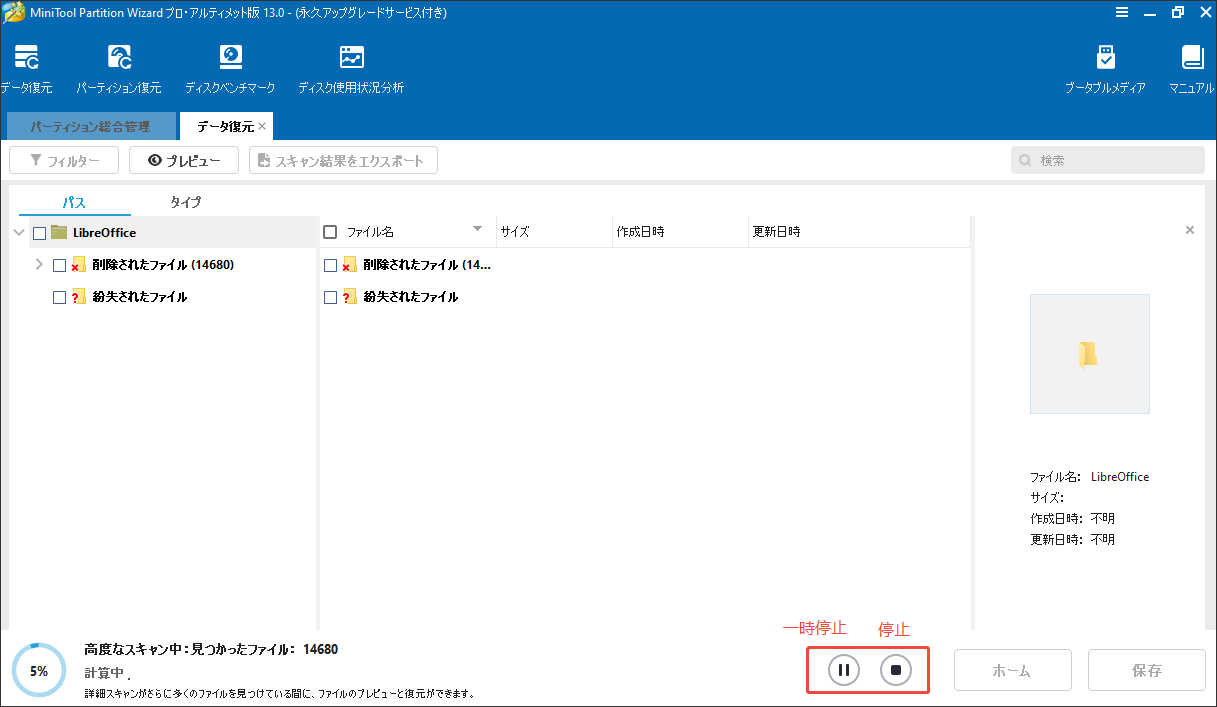Click the LibreOffice drive icon in tree
The image size is (1217, 707).
59,232
